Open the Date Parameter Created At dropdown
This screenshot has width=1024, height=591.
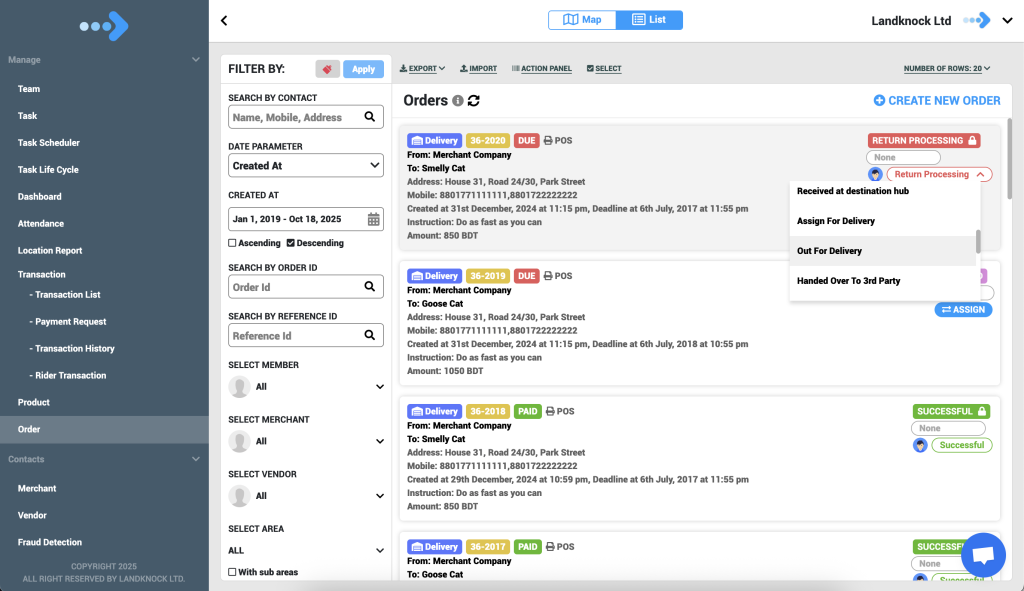tap(305, 166)
